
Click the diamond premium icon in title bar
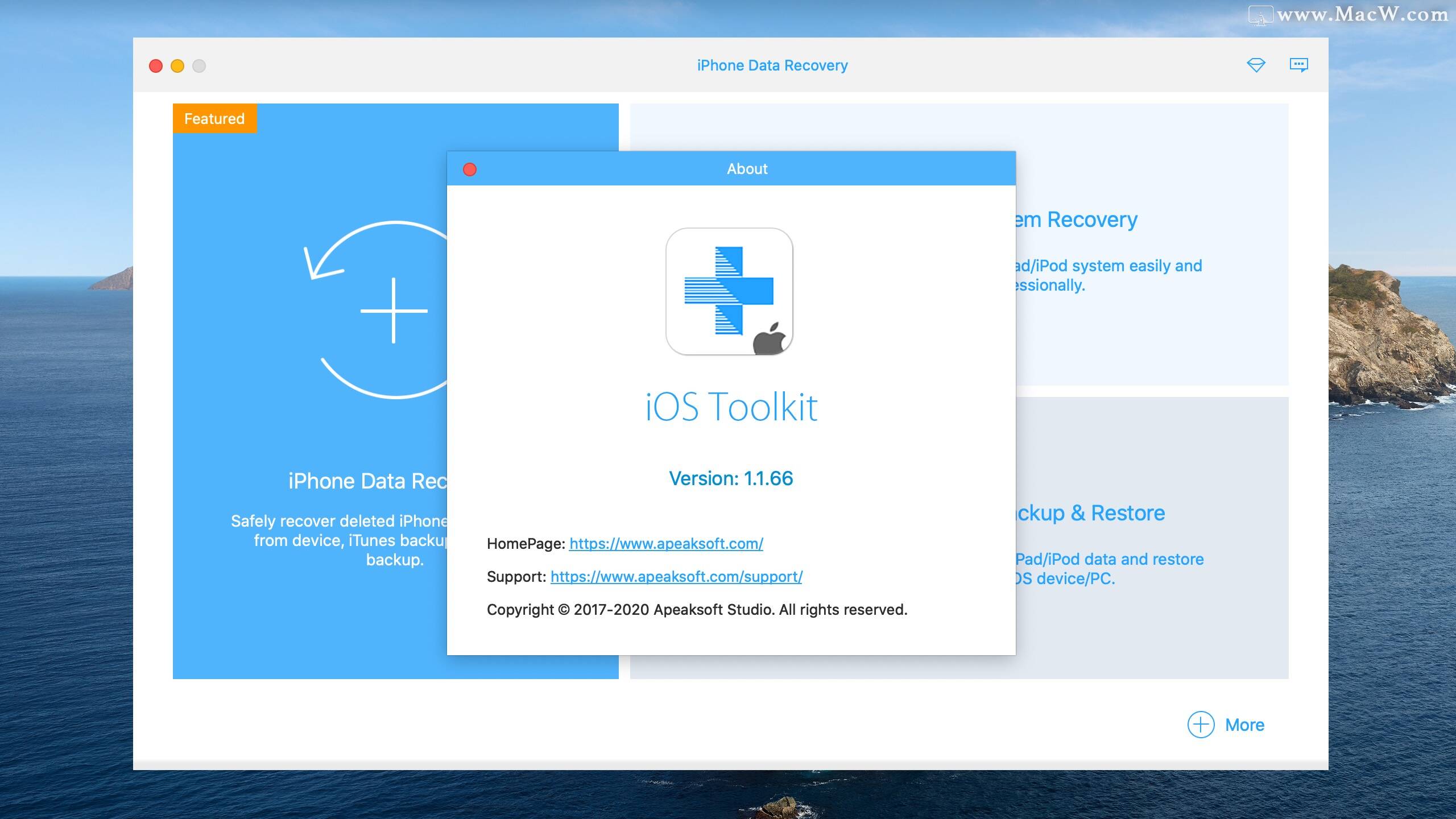pyautogui.click(x=1256, y=65)
